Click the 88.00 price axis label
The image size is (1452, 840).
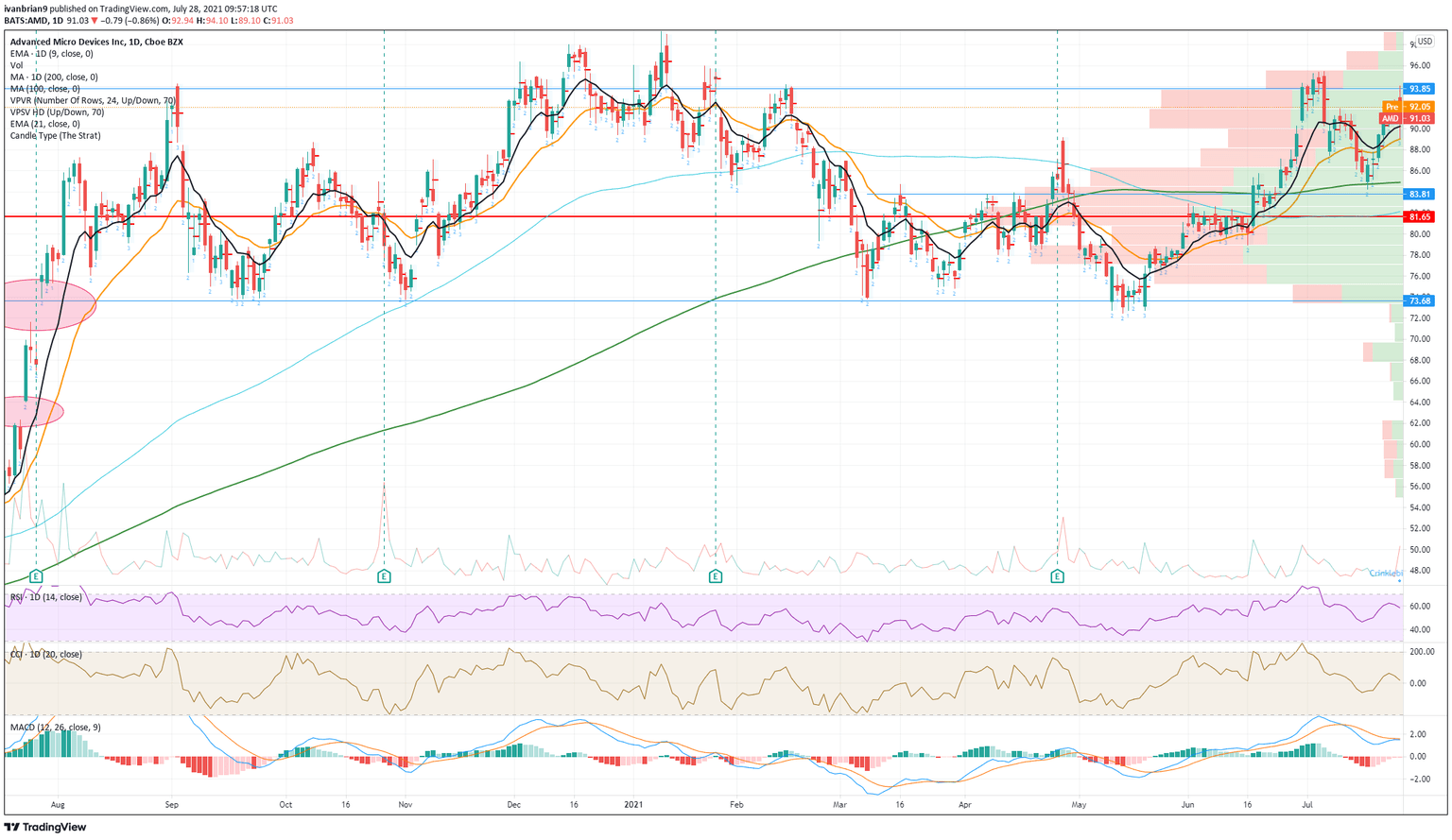click(x=1421, y=150)
